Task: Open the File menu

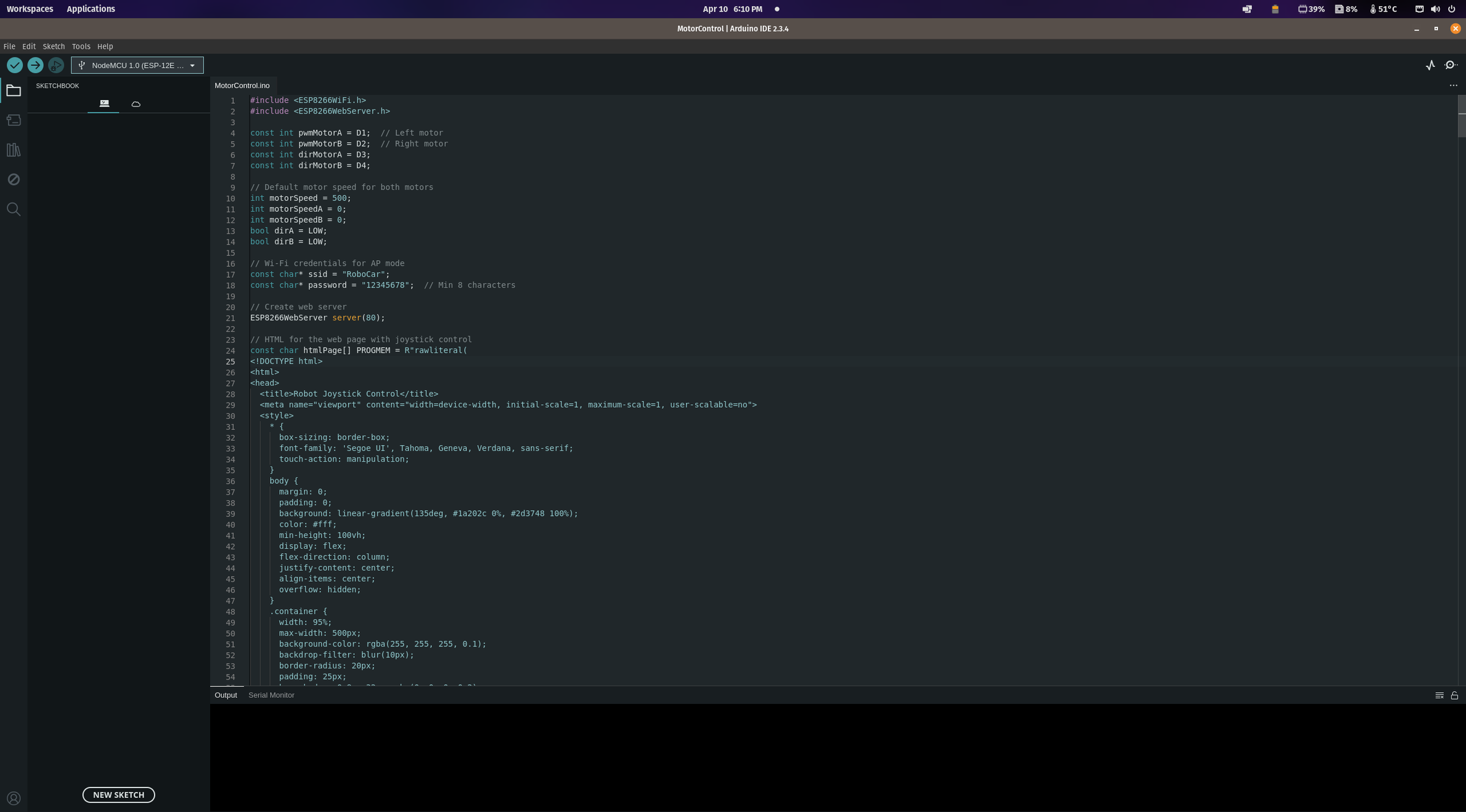Action: click(9, 46)
